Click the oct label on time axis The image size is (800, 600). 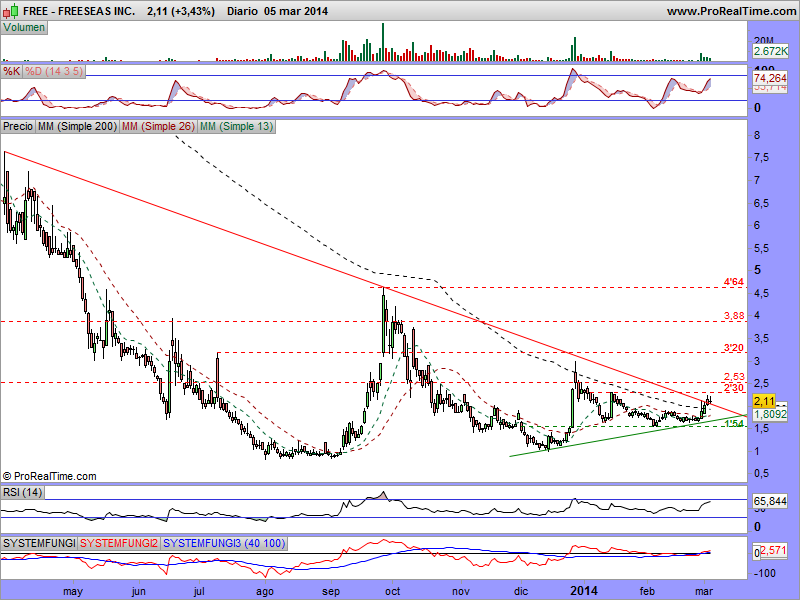click(x=392, y=591)
